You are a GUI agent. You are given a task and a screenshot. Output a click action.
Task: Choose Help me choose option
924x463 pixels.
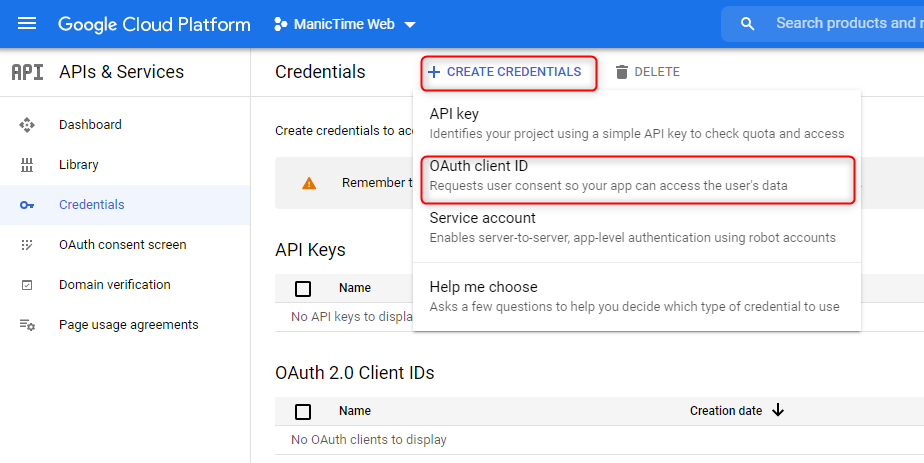point(635,296)
